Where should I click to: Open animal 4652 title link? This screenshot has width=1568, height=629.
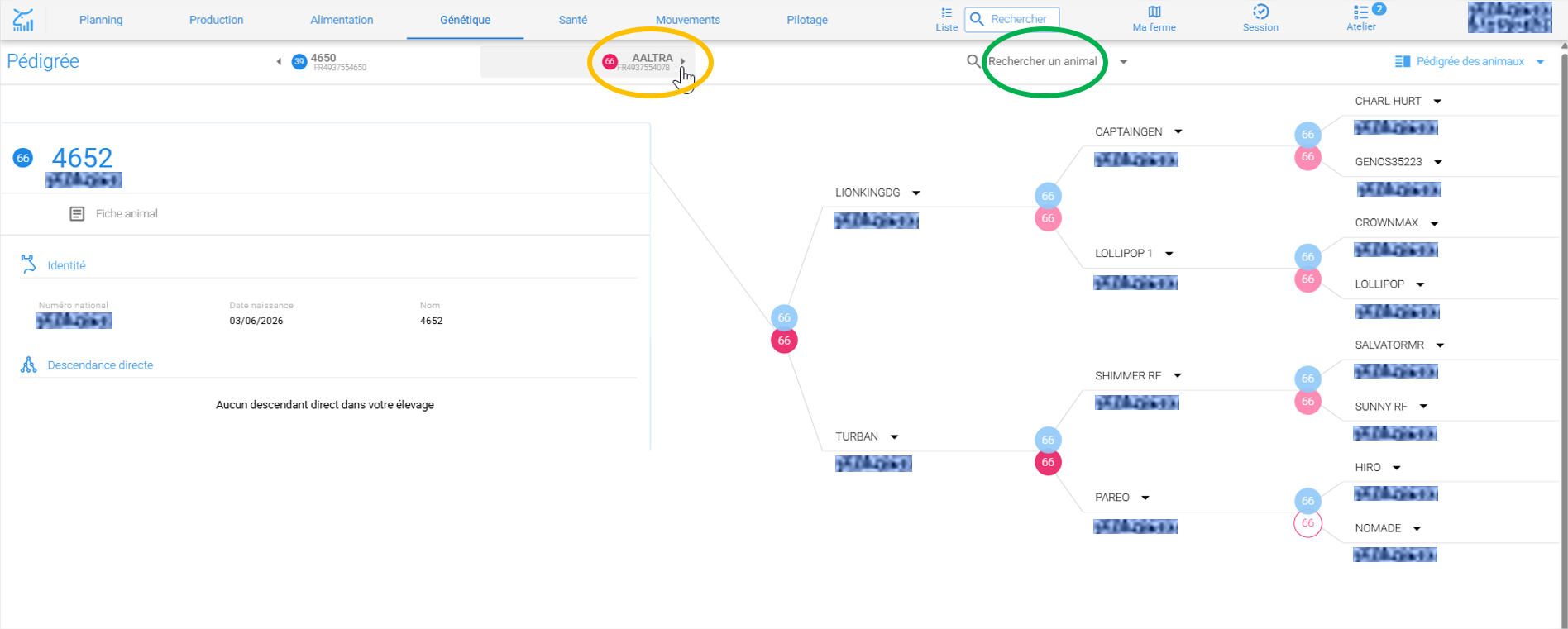pyautogui.click(x=82, y=157)
